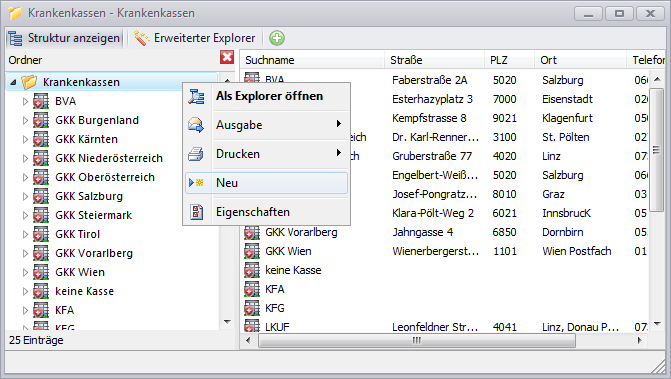The image size is (671, 379).
Task: Collapse the Krankenkassen root node
Action: pyautogui.click(x=13, y=82)
